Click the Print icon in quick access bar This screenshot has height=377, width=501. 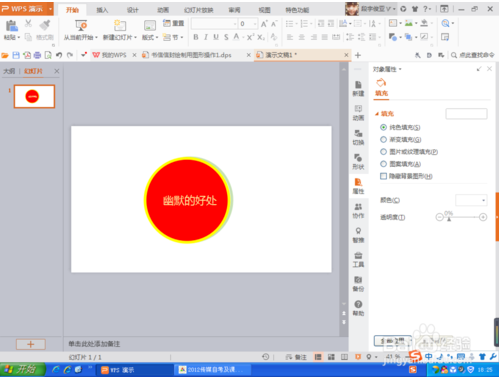pos(37,55)
